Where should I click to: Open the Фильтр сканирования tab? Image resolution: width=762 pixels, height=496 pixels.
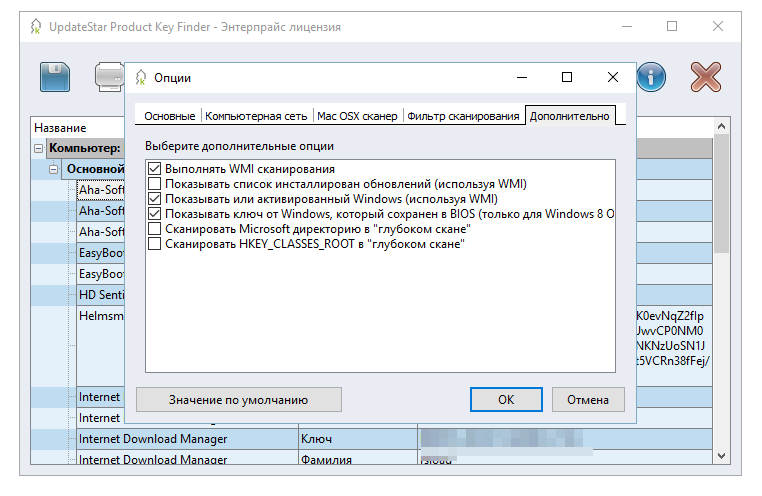pyautogui.click(x=463, y=116)
